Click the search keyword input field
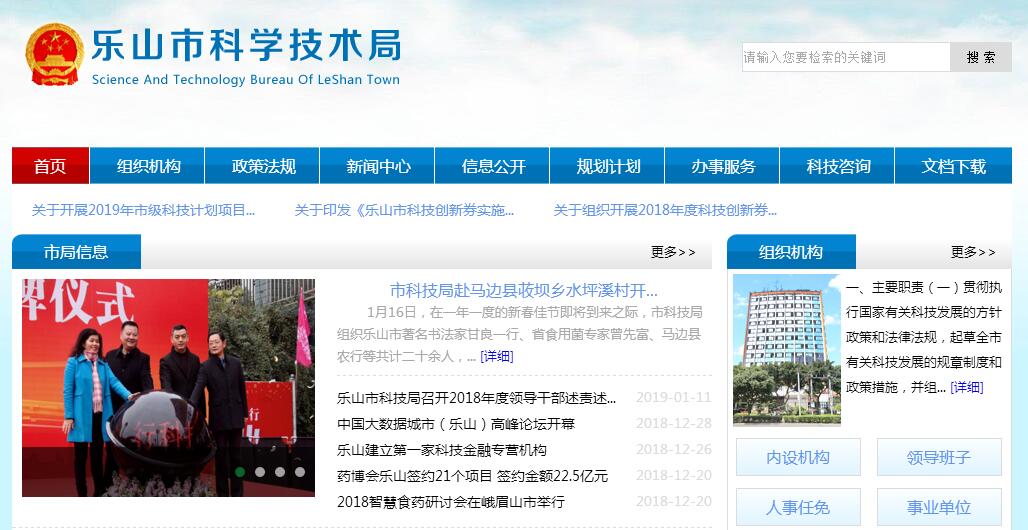The width and height of the screenshot is (1028, 530). click(845, 58)
